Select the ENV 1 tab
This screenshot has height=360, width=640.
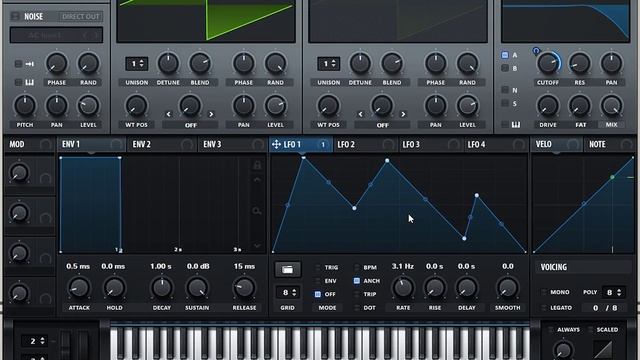pyautogui.click(x=91, y=144)
